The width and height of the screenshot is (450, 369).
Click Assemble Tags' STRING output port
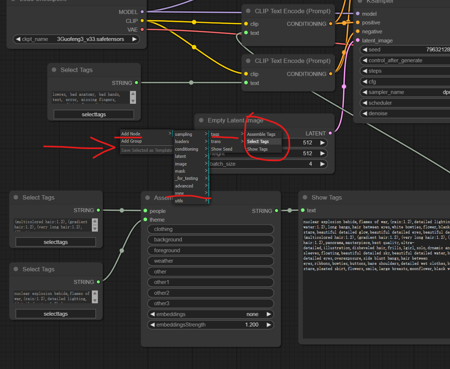(x=277, y=211)
